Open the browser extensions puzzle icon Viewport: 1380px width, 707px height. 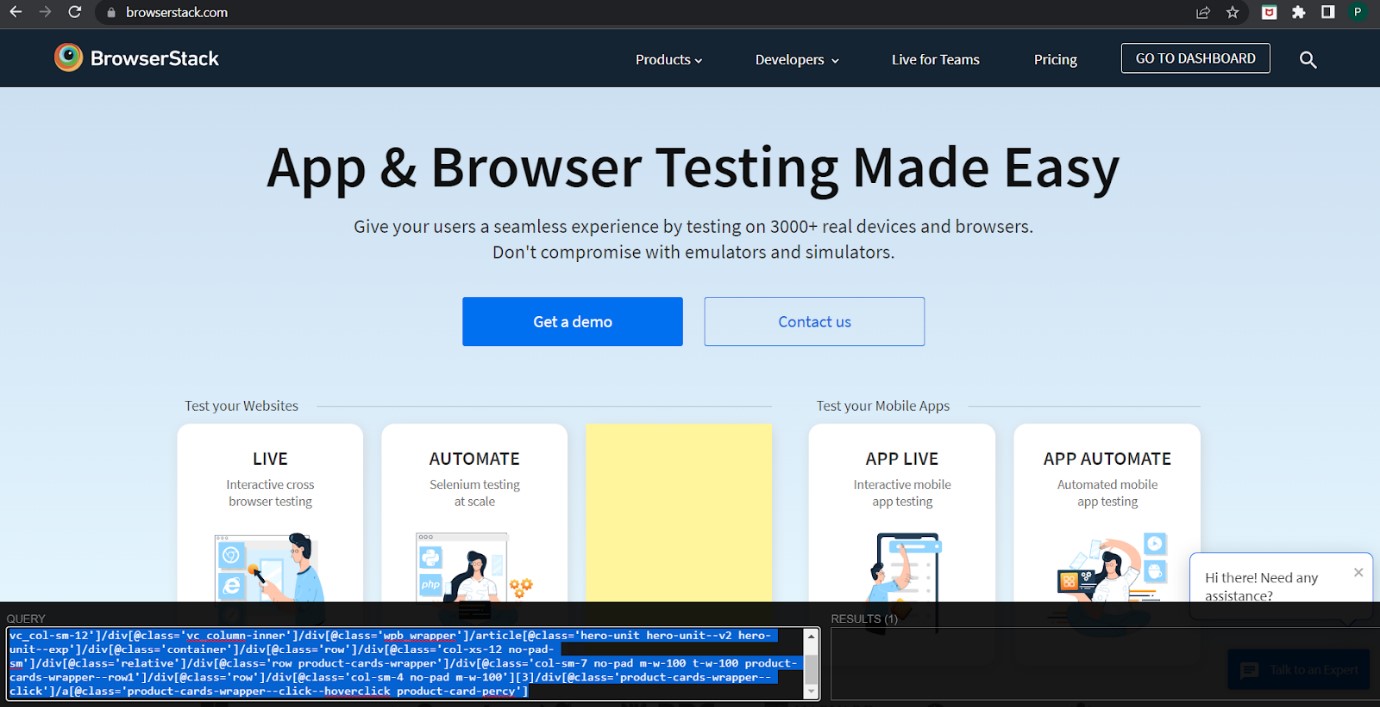click(x=1299, y=13)
